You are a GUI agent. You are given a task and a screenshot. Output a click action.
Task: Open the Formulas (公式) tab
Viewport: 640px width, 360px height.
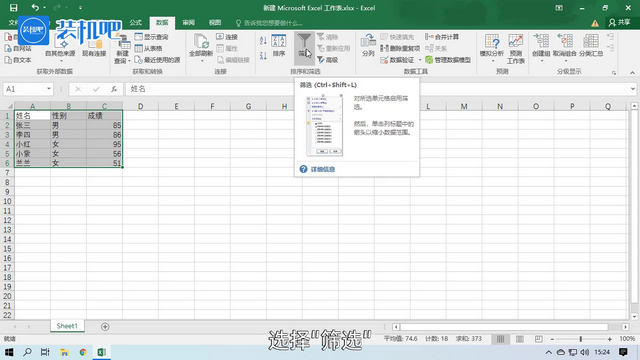pos(136,22)
